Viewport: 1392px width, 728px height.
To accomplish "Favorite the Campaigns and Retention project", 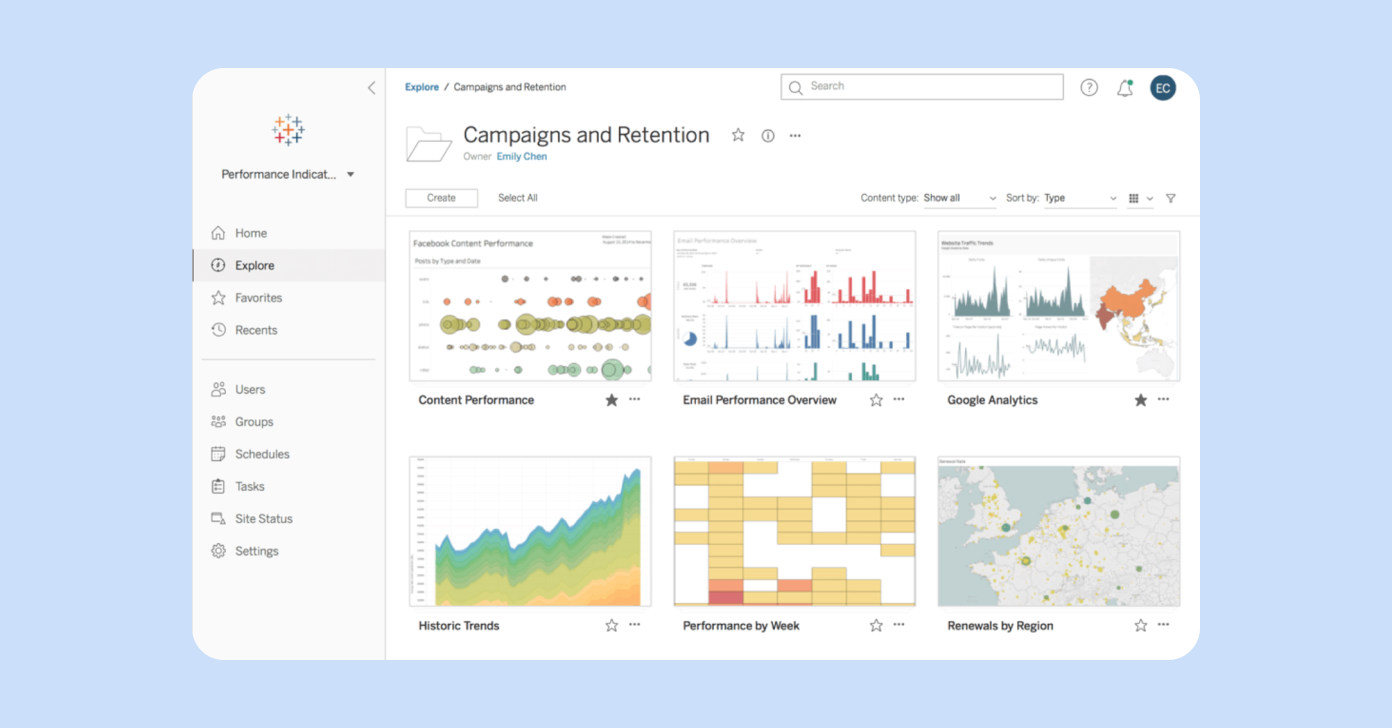I will click(738, 135).
